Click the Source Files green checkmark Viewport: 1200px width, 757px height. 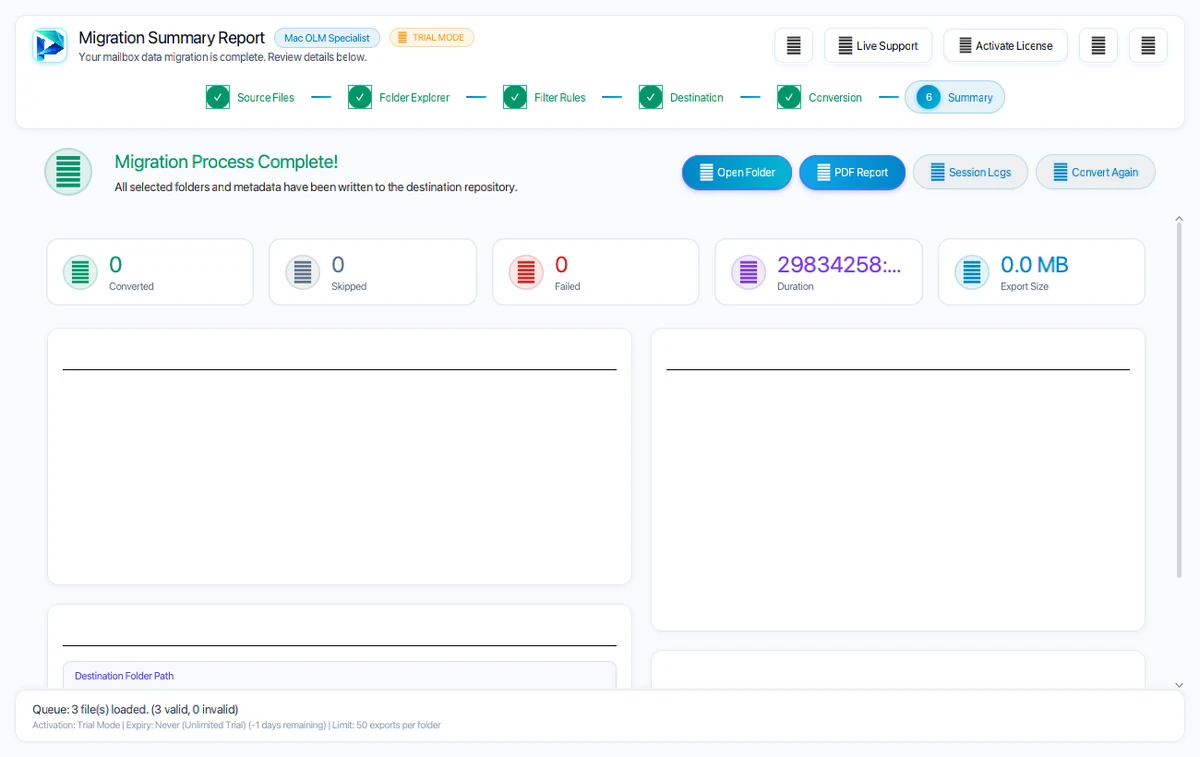click(x=218, y=97)
